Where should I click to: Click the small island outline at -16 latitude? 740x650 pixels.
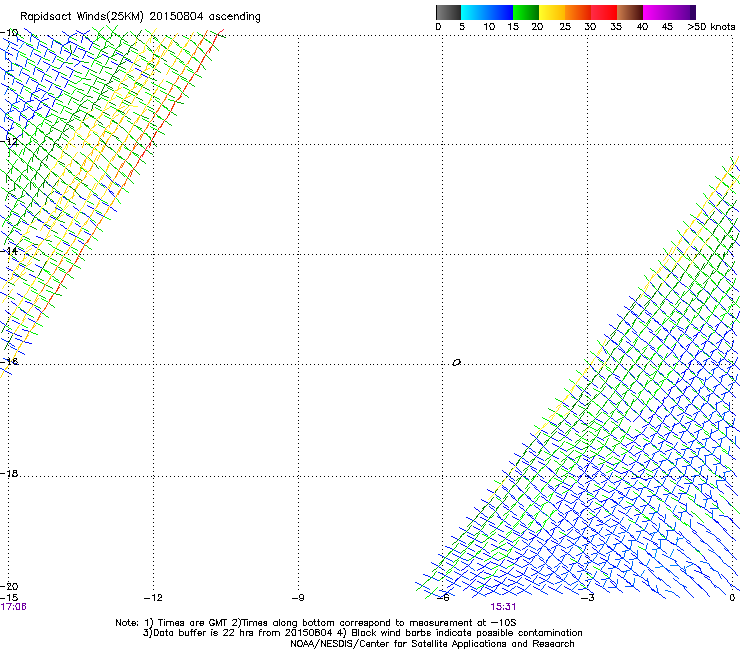456,362
